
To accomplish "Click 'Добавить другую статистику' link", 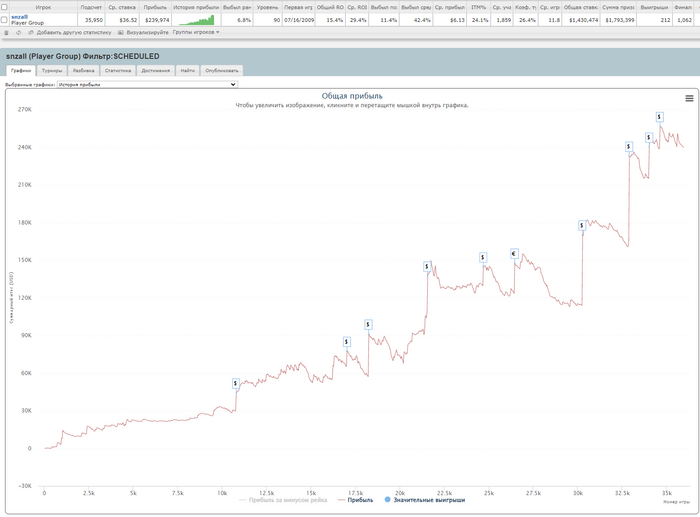I will tap(74, 33).
